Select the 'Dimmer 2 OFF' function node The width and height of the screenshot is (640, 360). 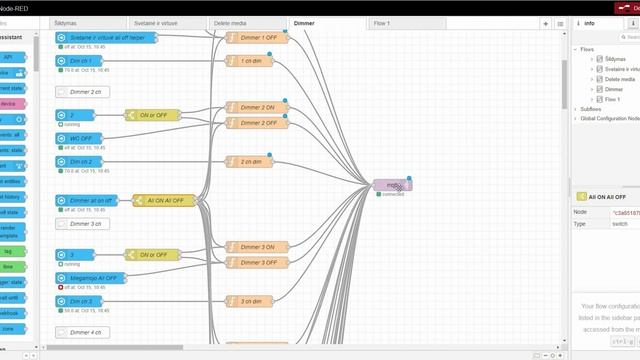coord(257,123)
